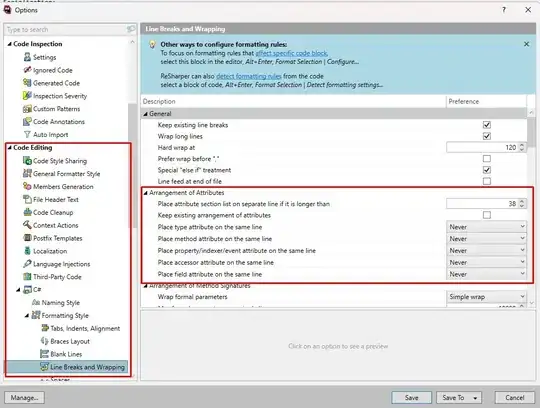
Task: Click the Preference column header
Action: coord(486,101)
